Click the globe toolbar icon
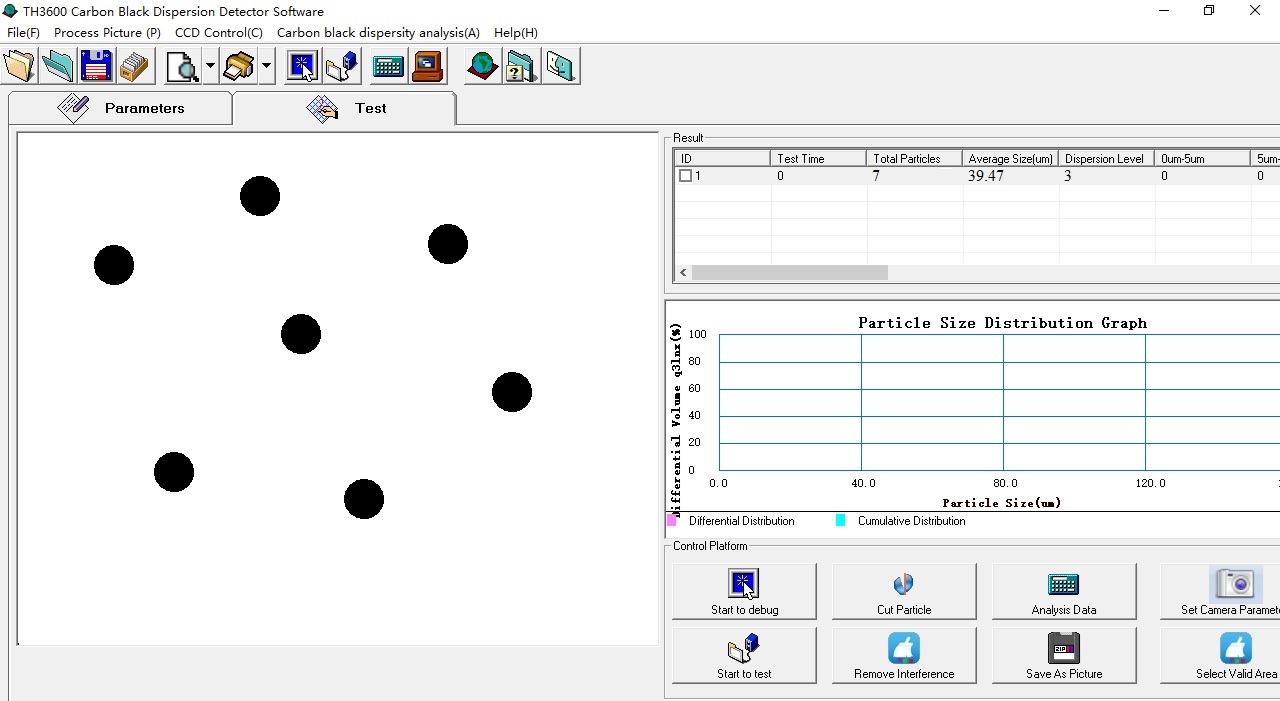The height and width of the screenshot is (701, 1280). tap(482, 67)
